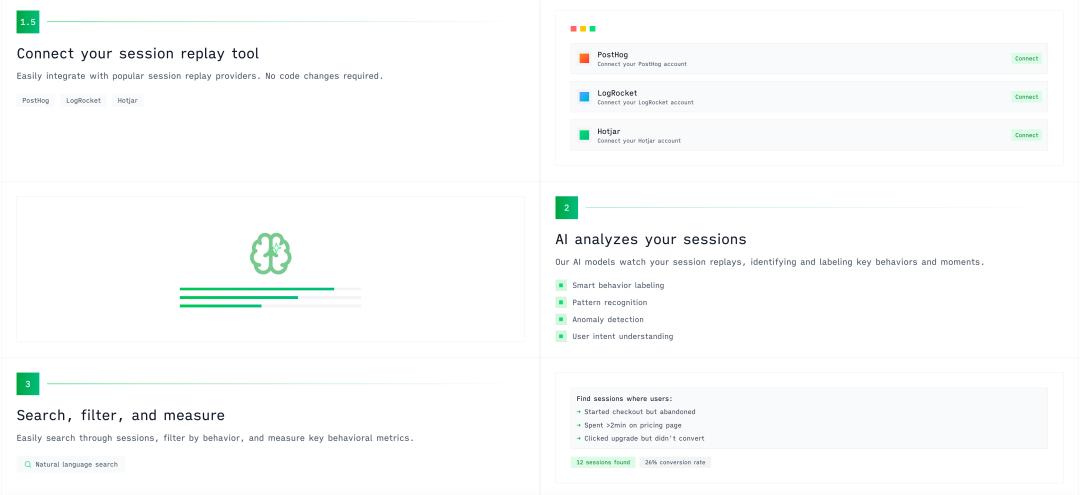
Task: Select the PostHog provider tag
Action: (36, 100)
